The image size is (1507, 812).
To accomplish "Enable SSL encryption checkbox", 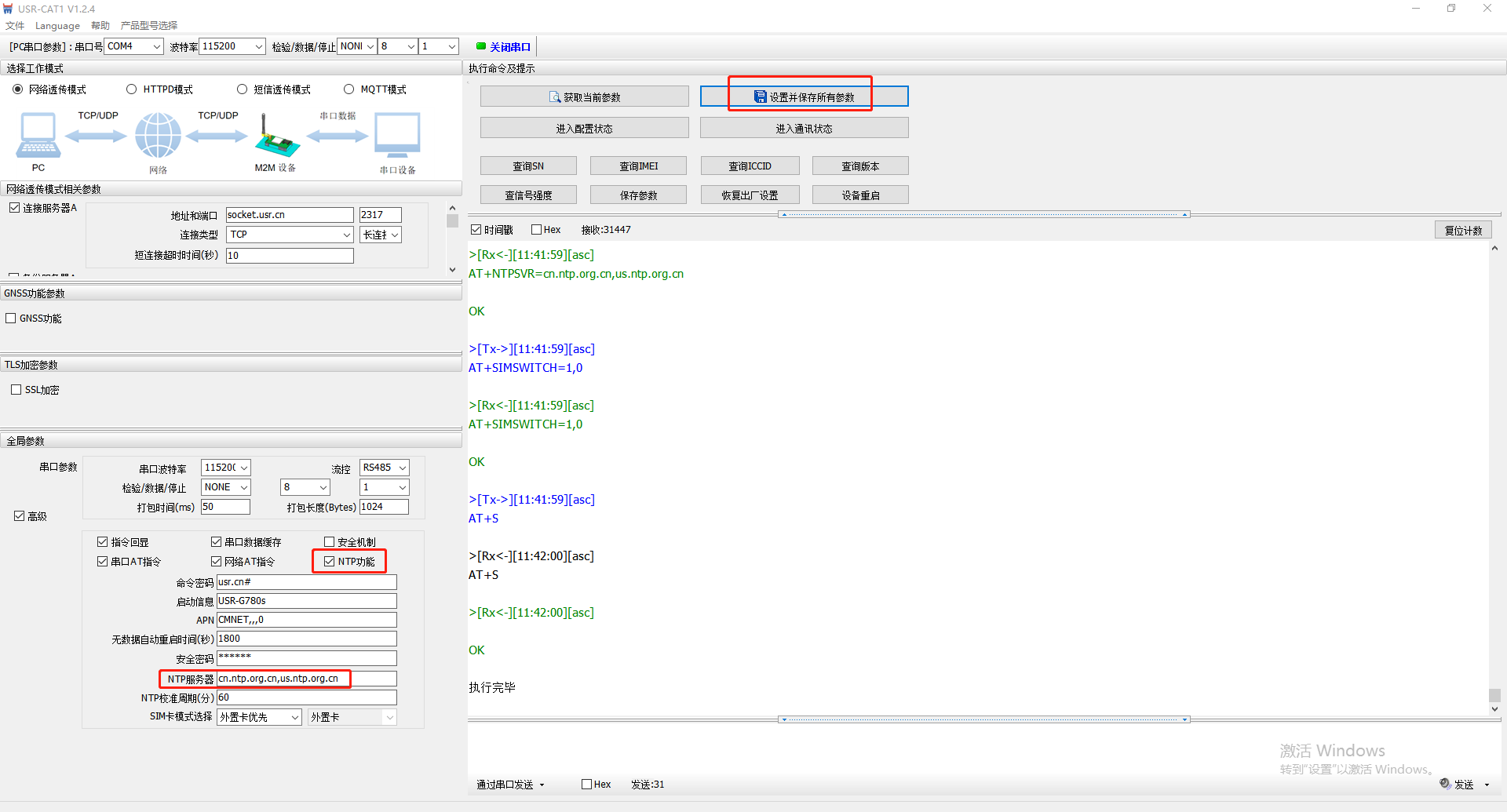I will coord(16,390).
